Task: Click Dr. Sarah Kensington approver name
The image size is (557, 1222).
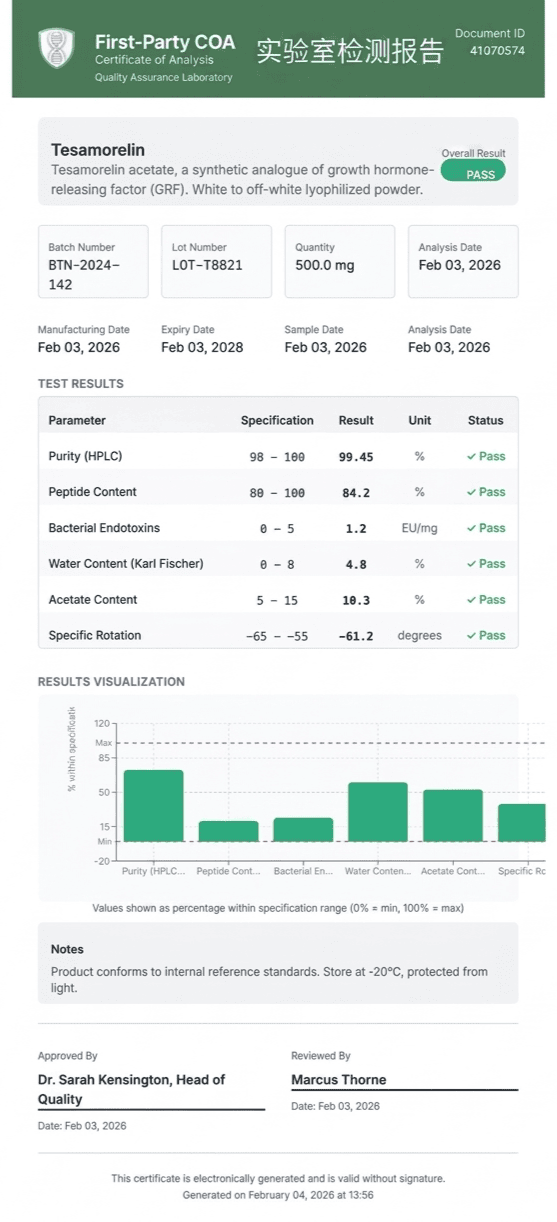Action: 132,1089
